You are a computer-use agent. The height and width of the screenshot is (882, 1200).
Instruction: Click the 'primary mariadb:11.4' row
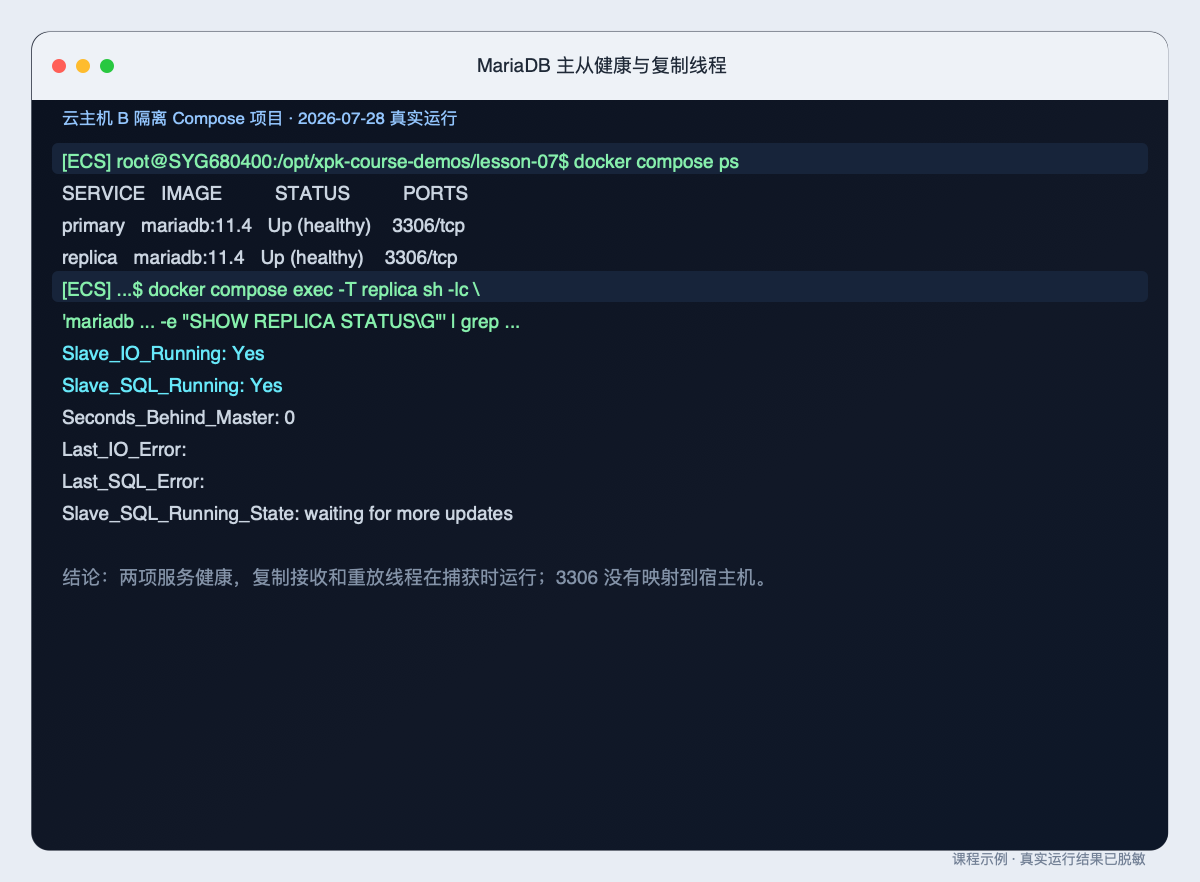[263, 225]
